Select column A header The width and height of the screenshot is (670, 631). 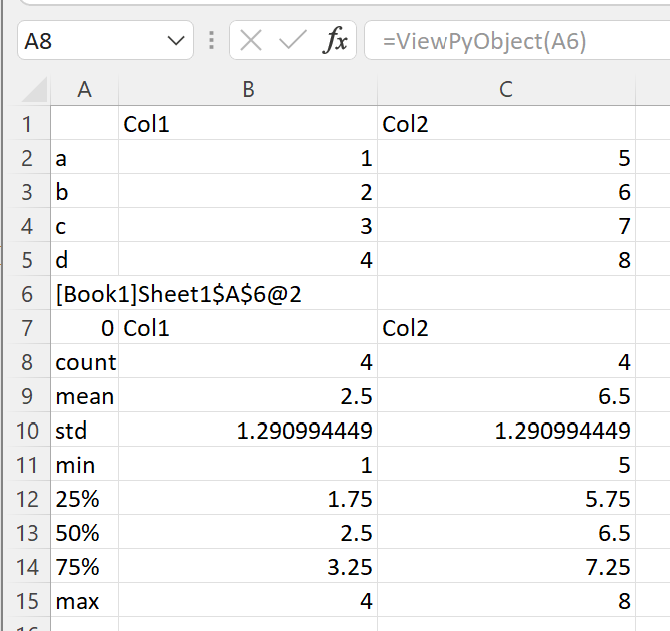(x=85, y=90)
